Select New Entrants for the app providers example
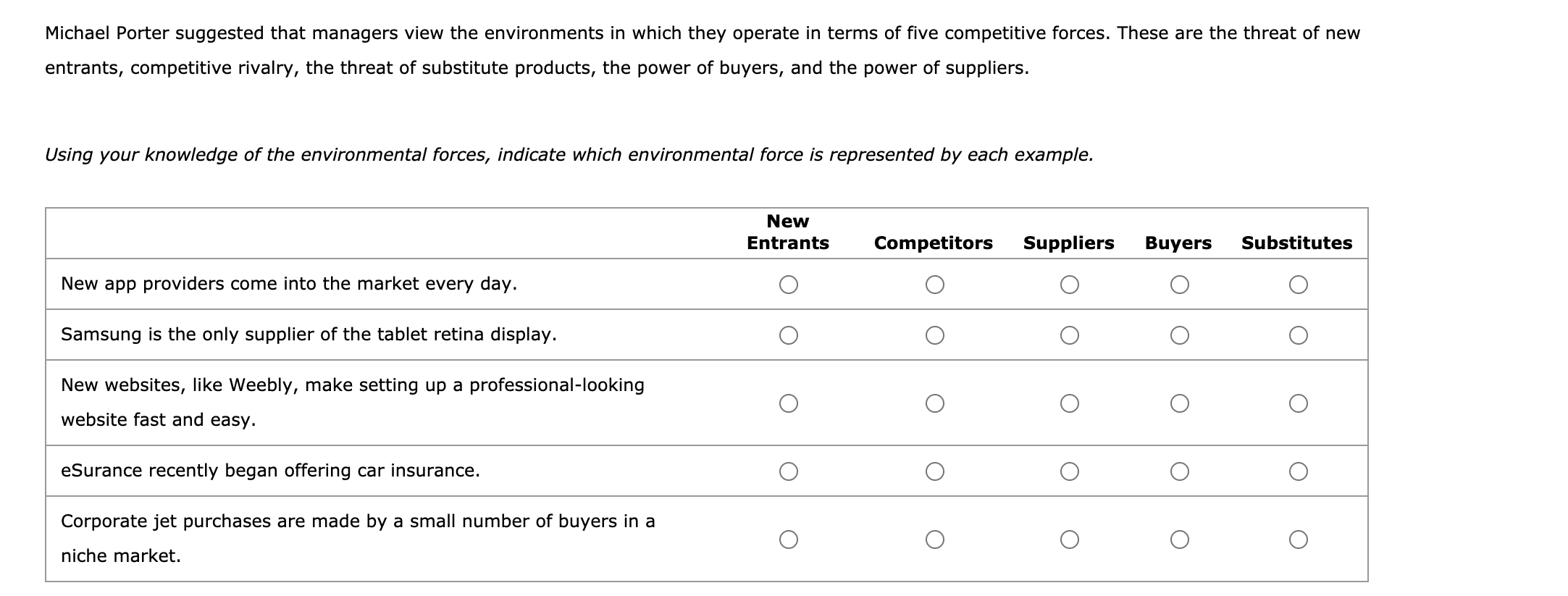1568x596 pixels. pos(789,285)
